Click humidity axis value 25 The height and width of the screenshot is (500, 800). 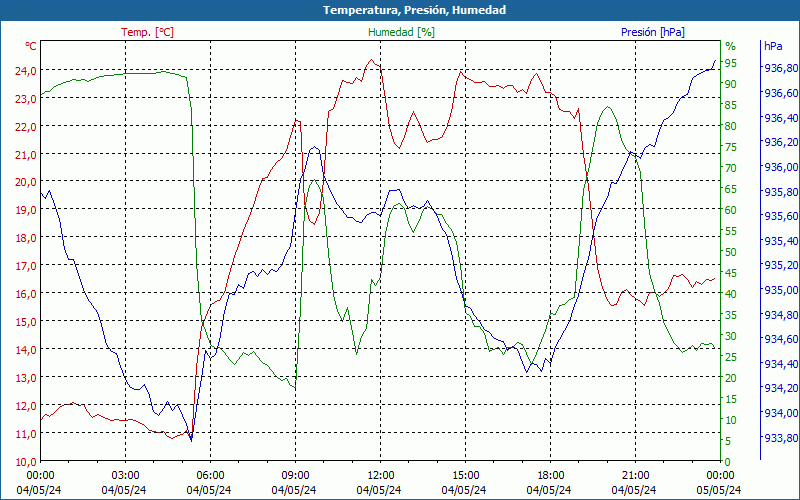coord(731,357)
